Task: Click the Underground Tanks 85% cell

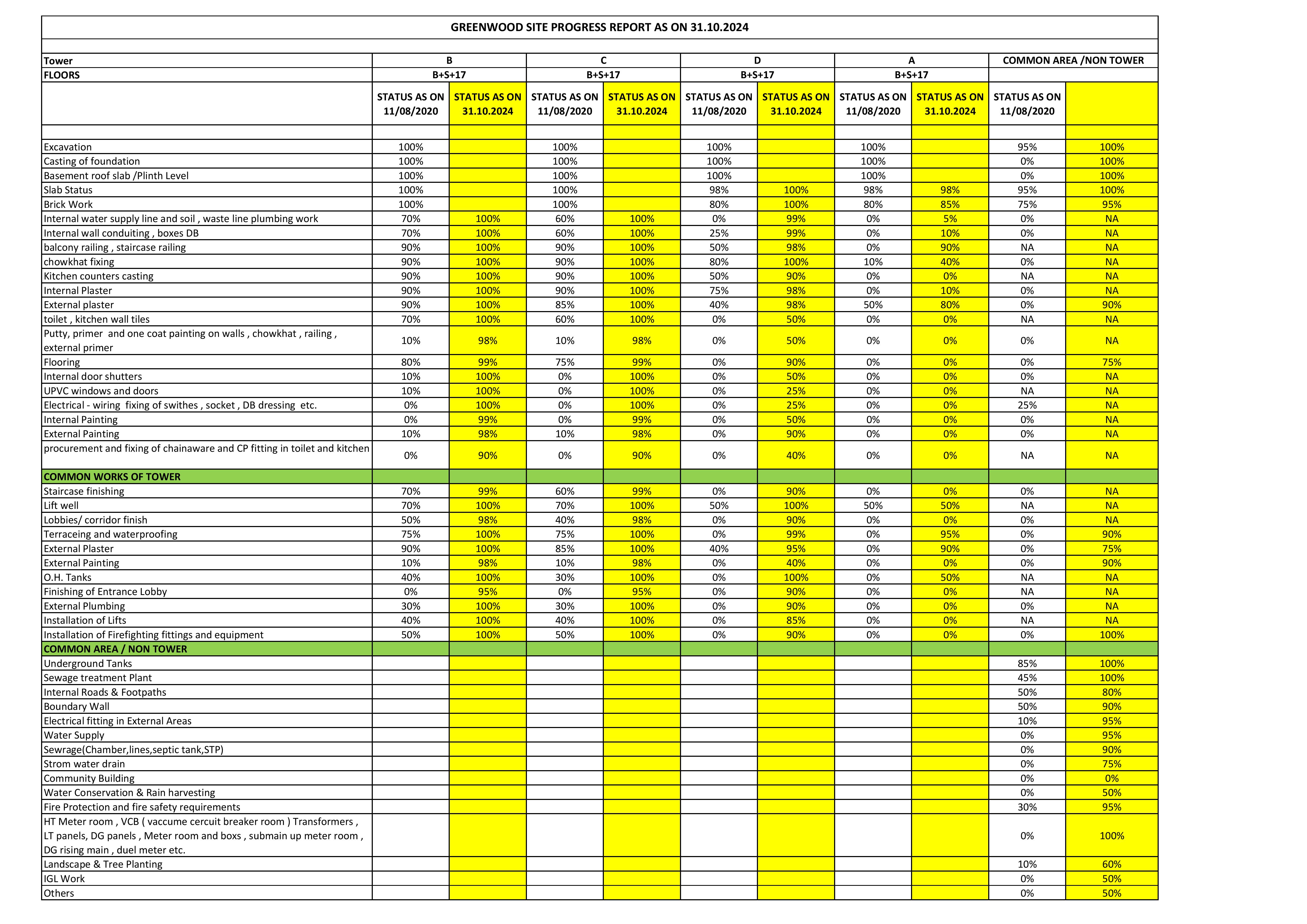Action: (x=1027, y=663)
